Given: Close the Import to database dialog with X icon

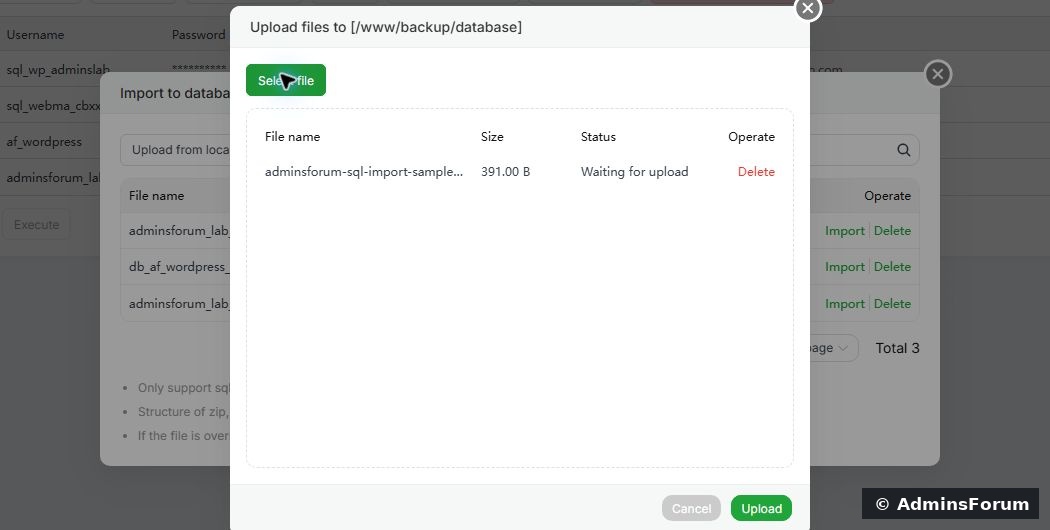Looking at the screenshot, I should click(938, 74).
